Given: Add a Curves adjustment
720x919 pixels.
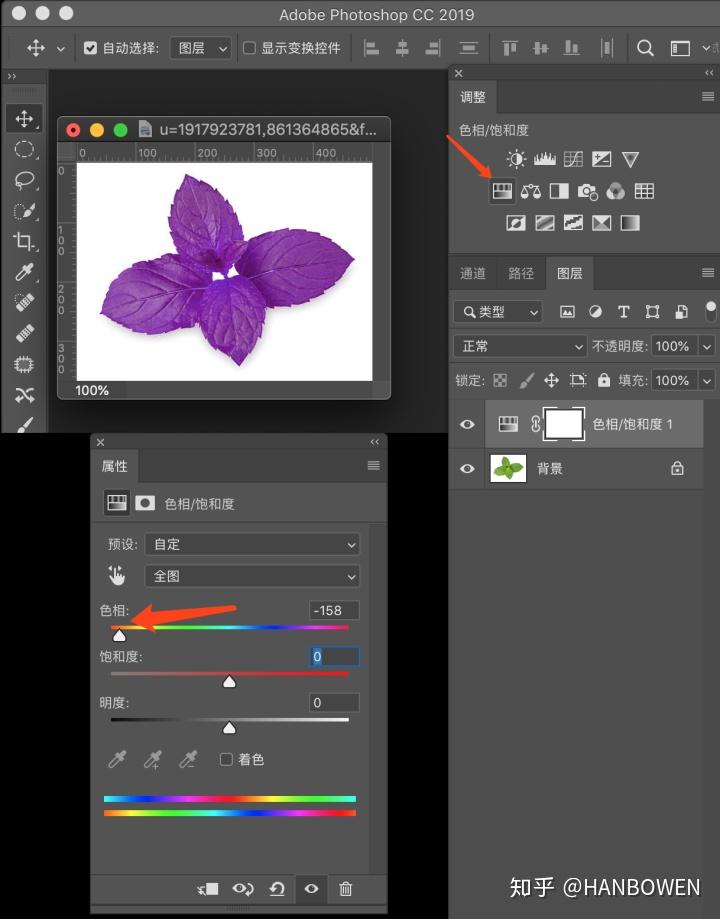Looking at the screenshot, I should [573, 159].
